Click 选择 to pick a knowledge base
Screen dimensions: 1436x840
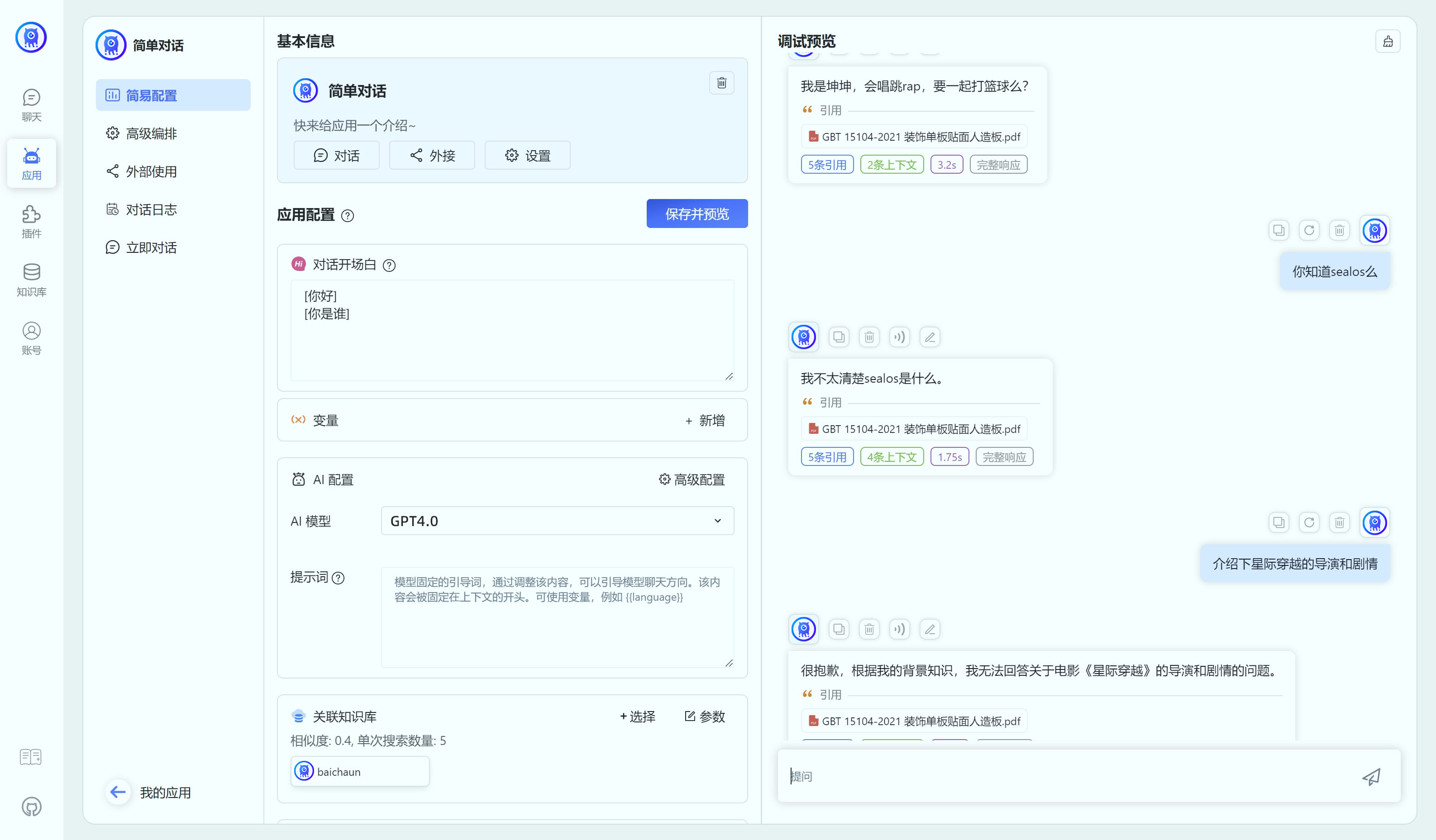[638, 717]
